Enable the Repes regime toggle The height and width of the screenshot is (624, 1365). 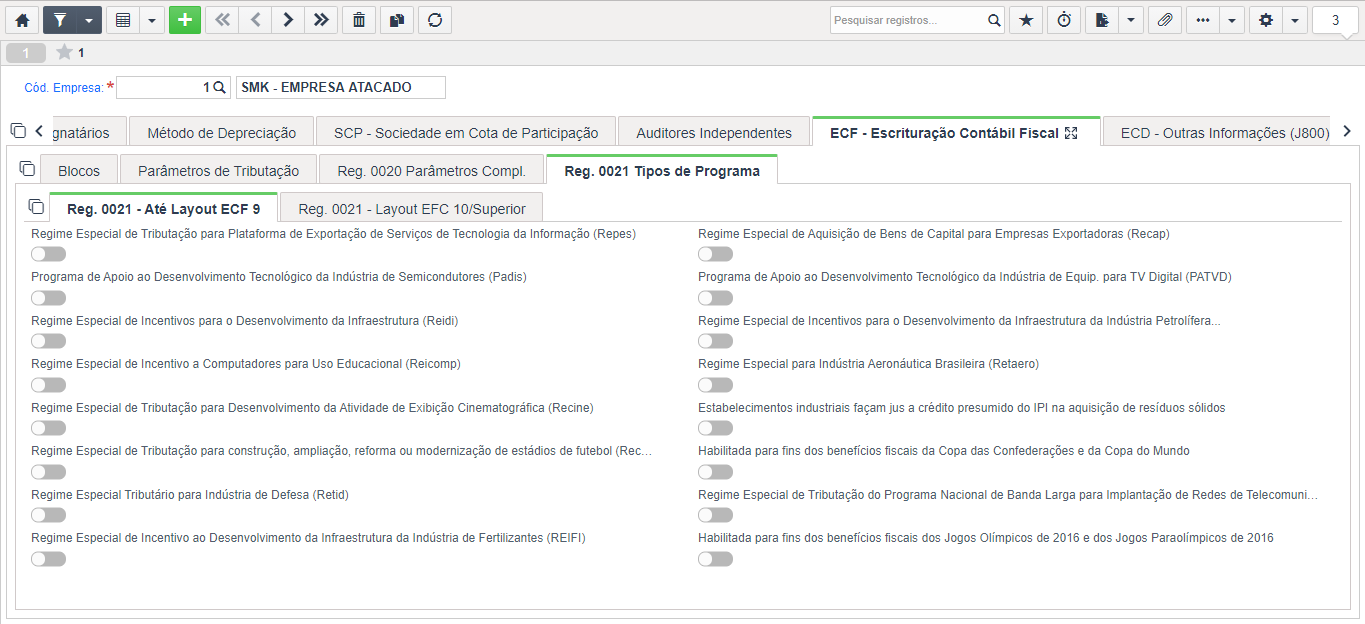point(48,254)
